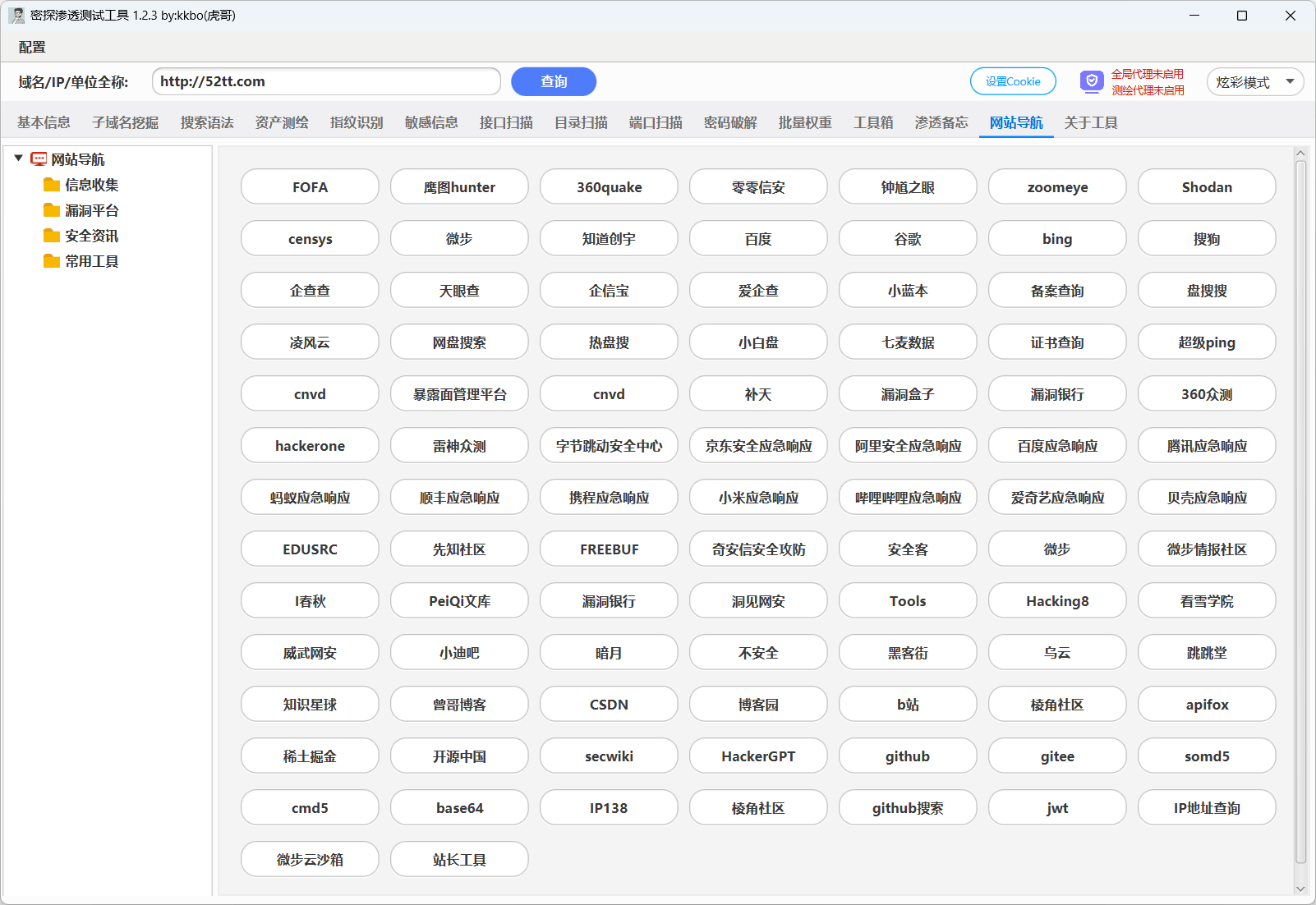Click the hackerone button
The height and width of the screenshot is (905, 1316).
[x=310, y=445]
